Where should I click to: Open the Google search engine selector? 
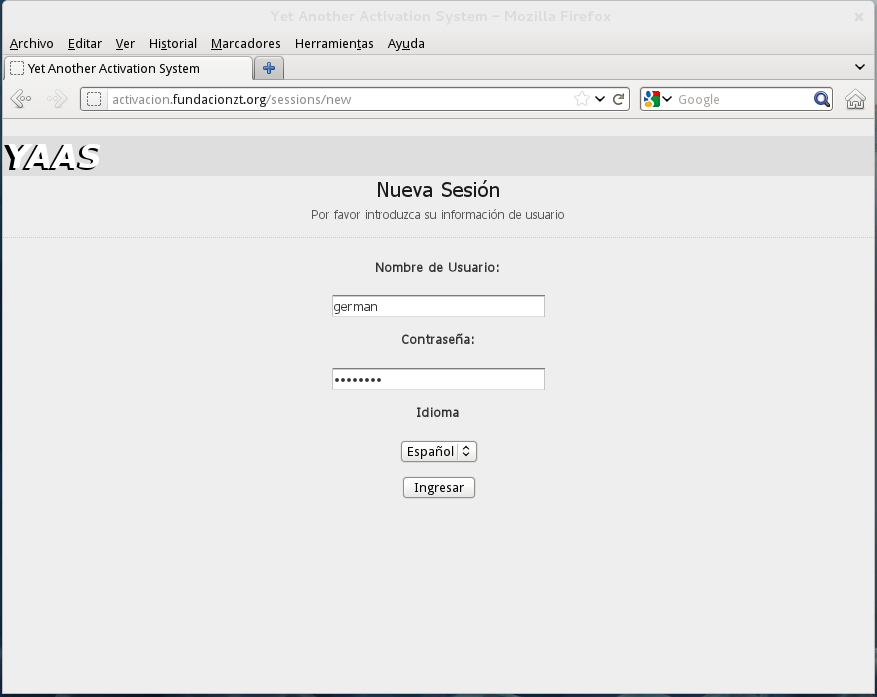(x=657, y=99)
